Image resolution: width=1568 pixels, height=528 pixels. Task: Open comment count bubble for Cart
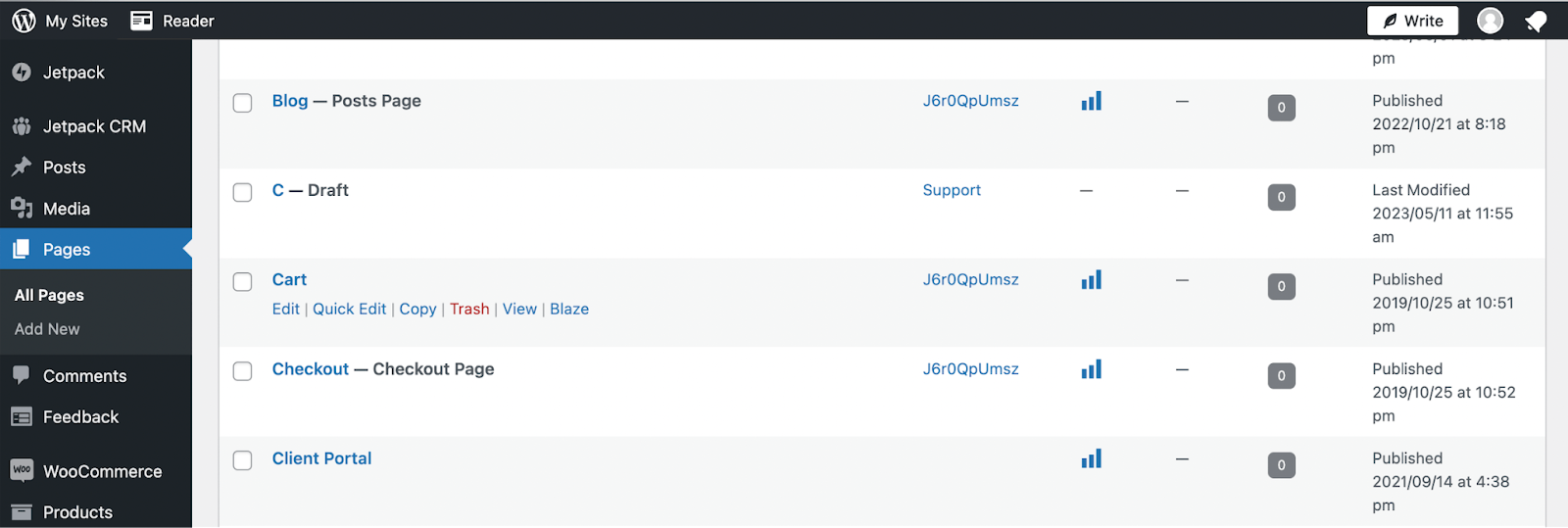(1281, 286)
